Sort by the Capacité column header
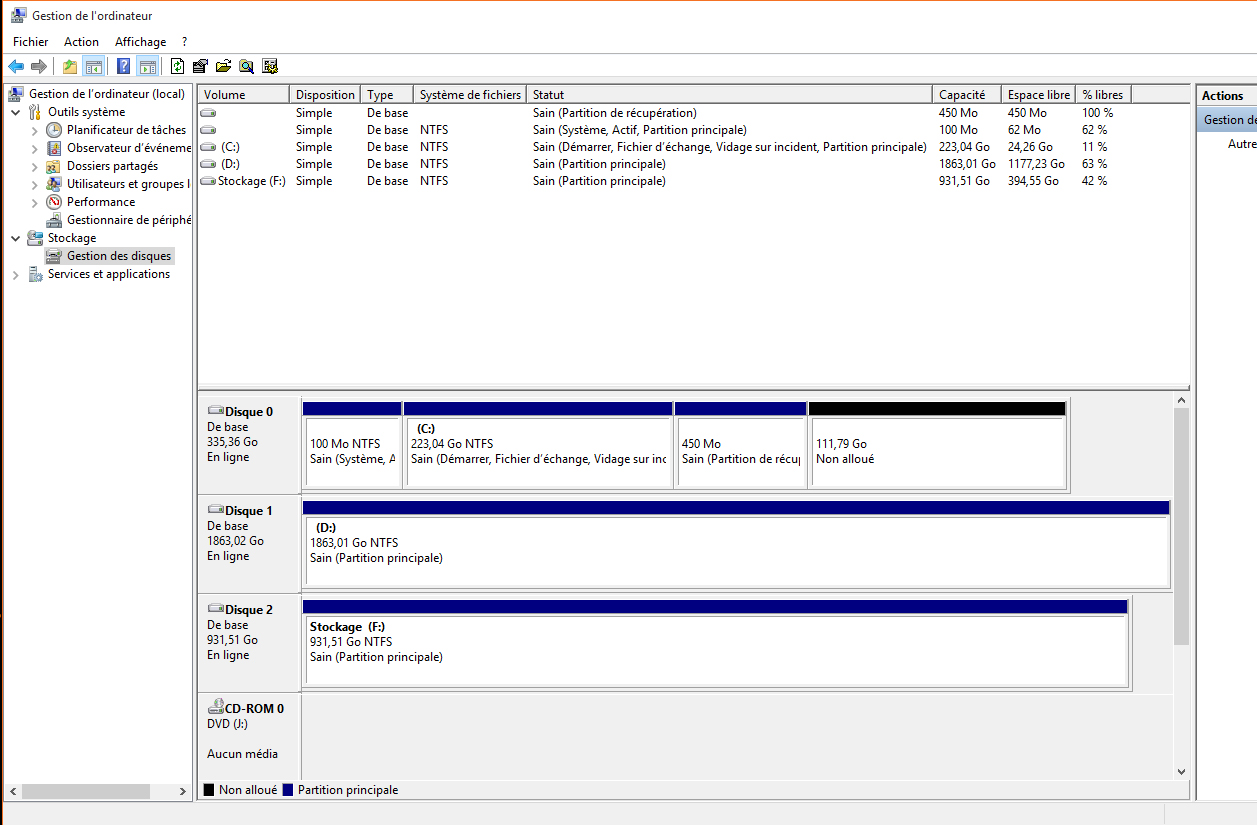This screenshot has height=825, width=1257. tap(967, 95)
